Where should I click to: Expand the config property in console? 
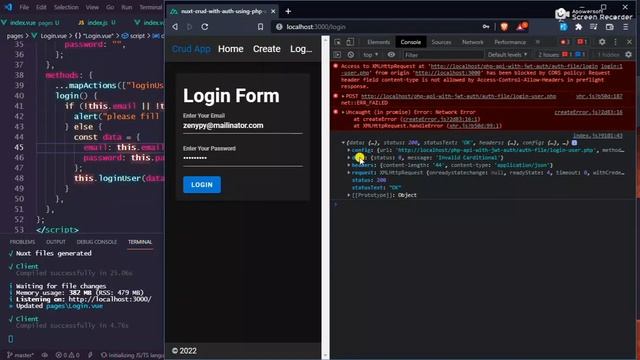[x=349, y=150]
